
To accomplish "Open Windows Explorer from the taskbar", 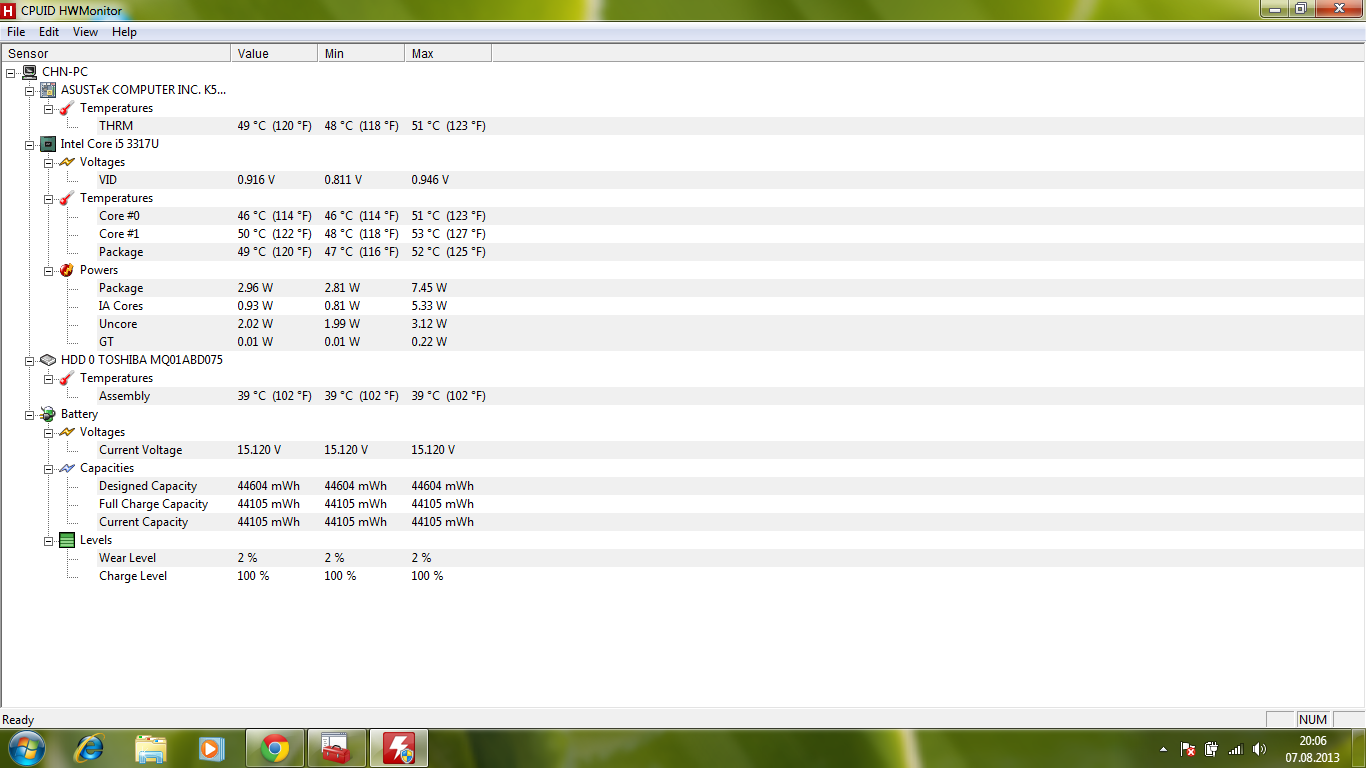I will [151, 748].
